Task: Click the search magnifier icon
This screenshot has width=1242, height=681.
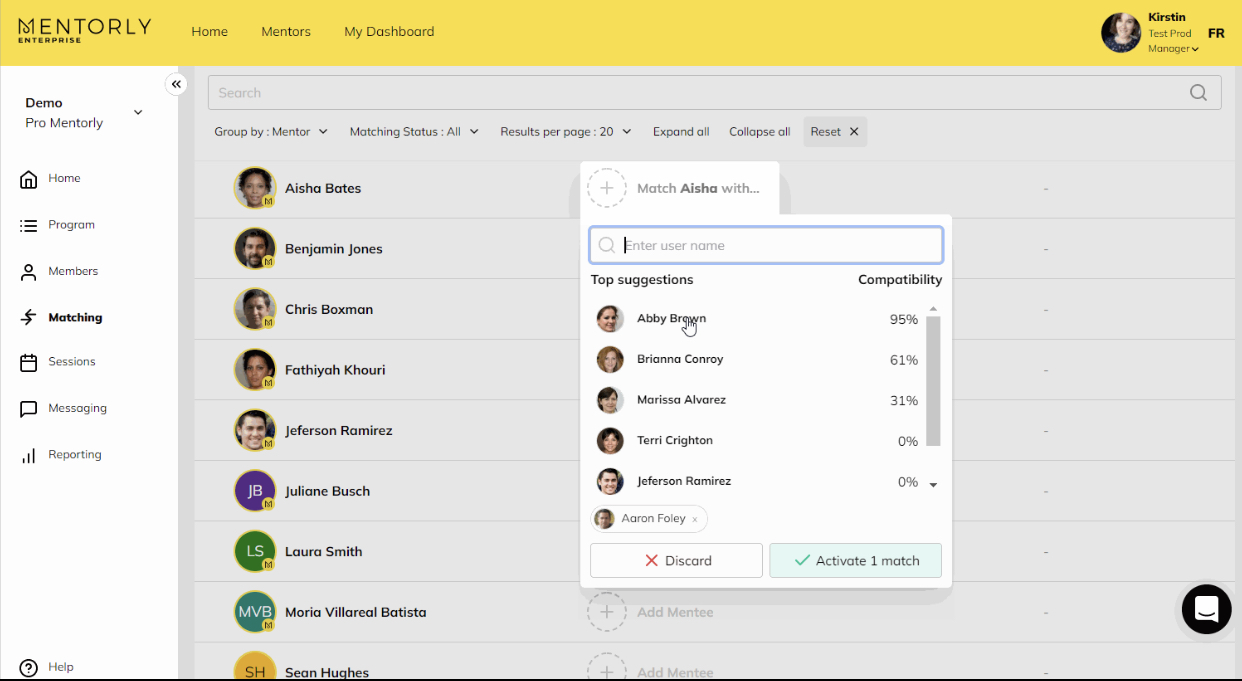Action: 1198,93
